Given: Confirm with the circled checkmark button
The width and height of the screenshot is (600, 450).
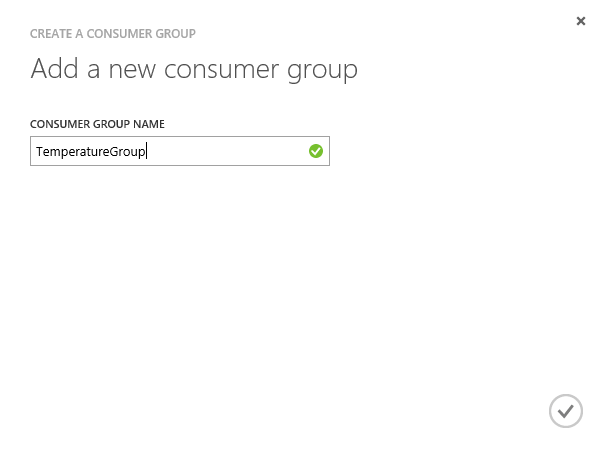Looking at the screenshot, I should (x=566, y=411).
